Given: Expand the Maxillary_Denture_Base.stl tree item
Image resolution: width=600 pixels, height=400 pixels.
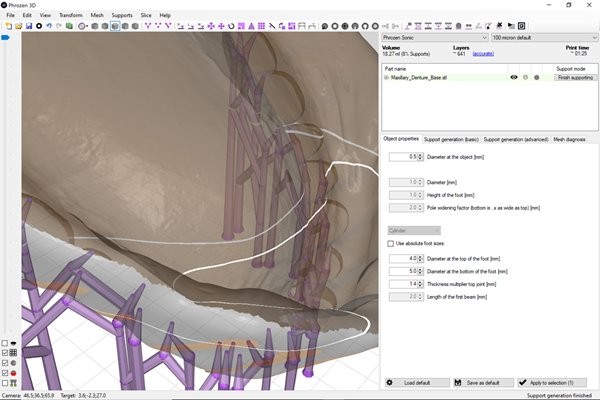Looking at the screenshot, I should [x=386, y=77].
